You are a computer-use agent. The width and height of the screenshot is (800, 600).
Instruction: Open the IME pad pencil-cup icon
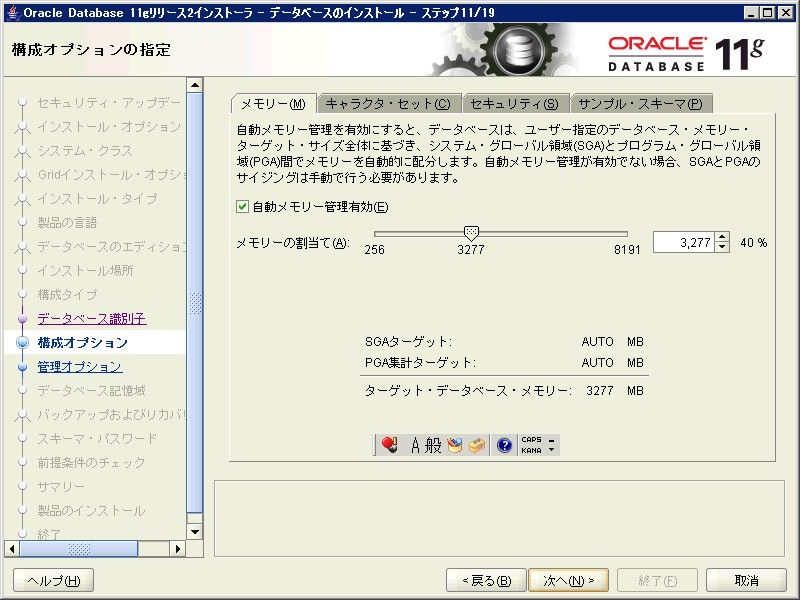click(455, 445)
